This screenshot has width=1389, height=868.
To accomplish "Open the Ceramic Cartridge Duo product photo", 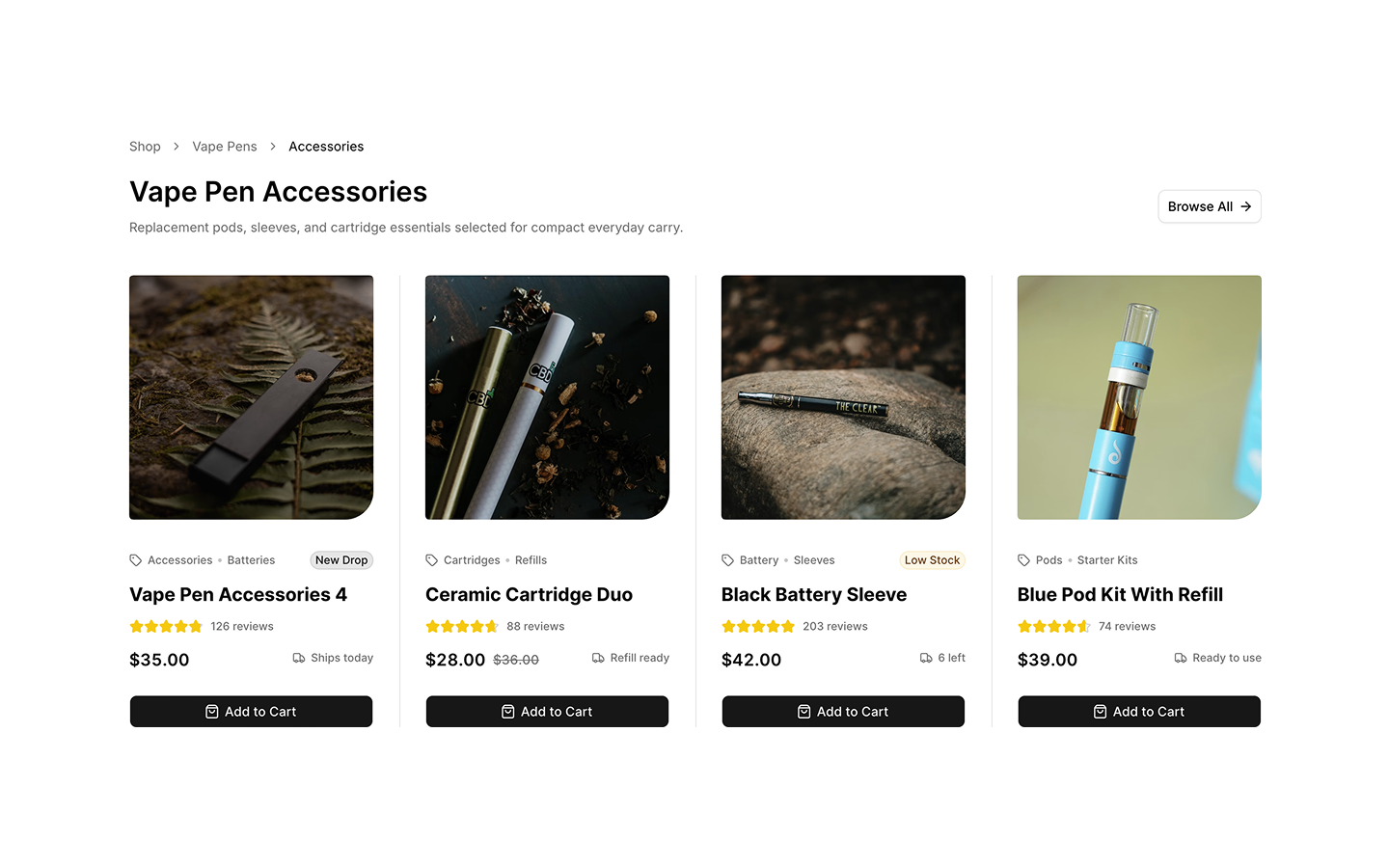I will pos(547,397).
